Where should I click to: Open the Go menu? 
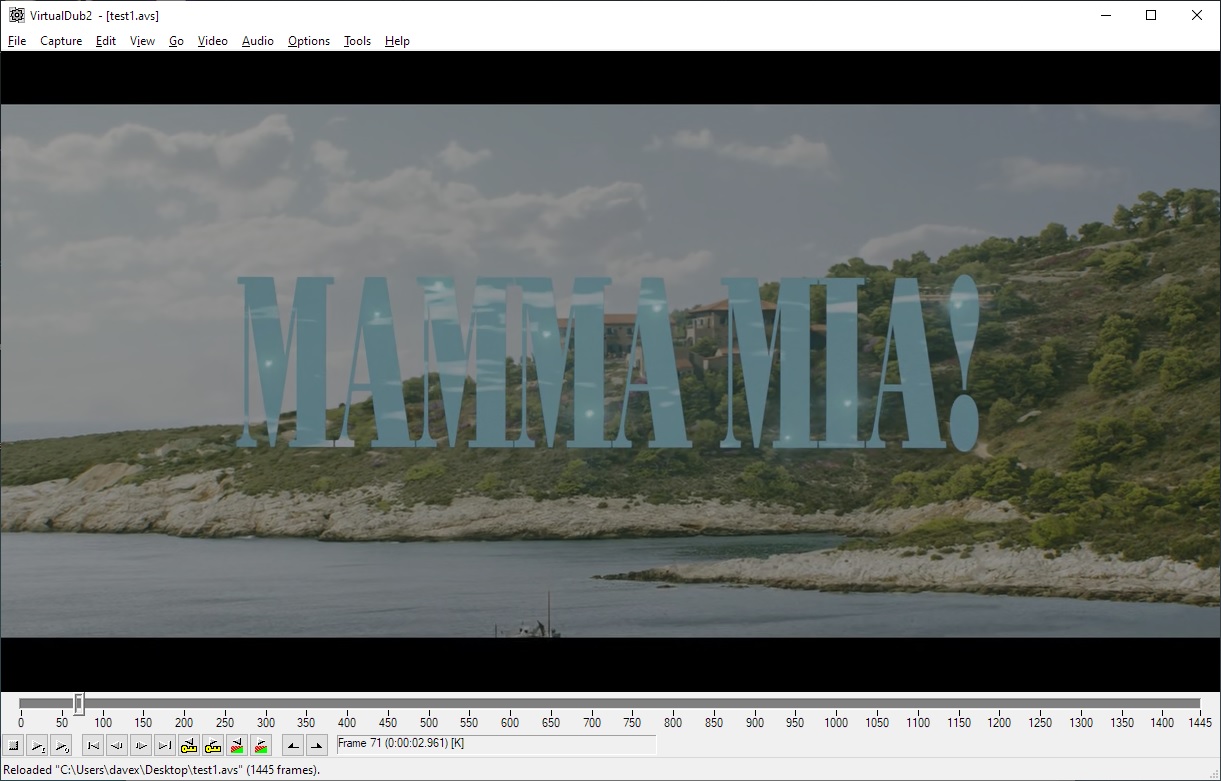pos(177,41)
